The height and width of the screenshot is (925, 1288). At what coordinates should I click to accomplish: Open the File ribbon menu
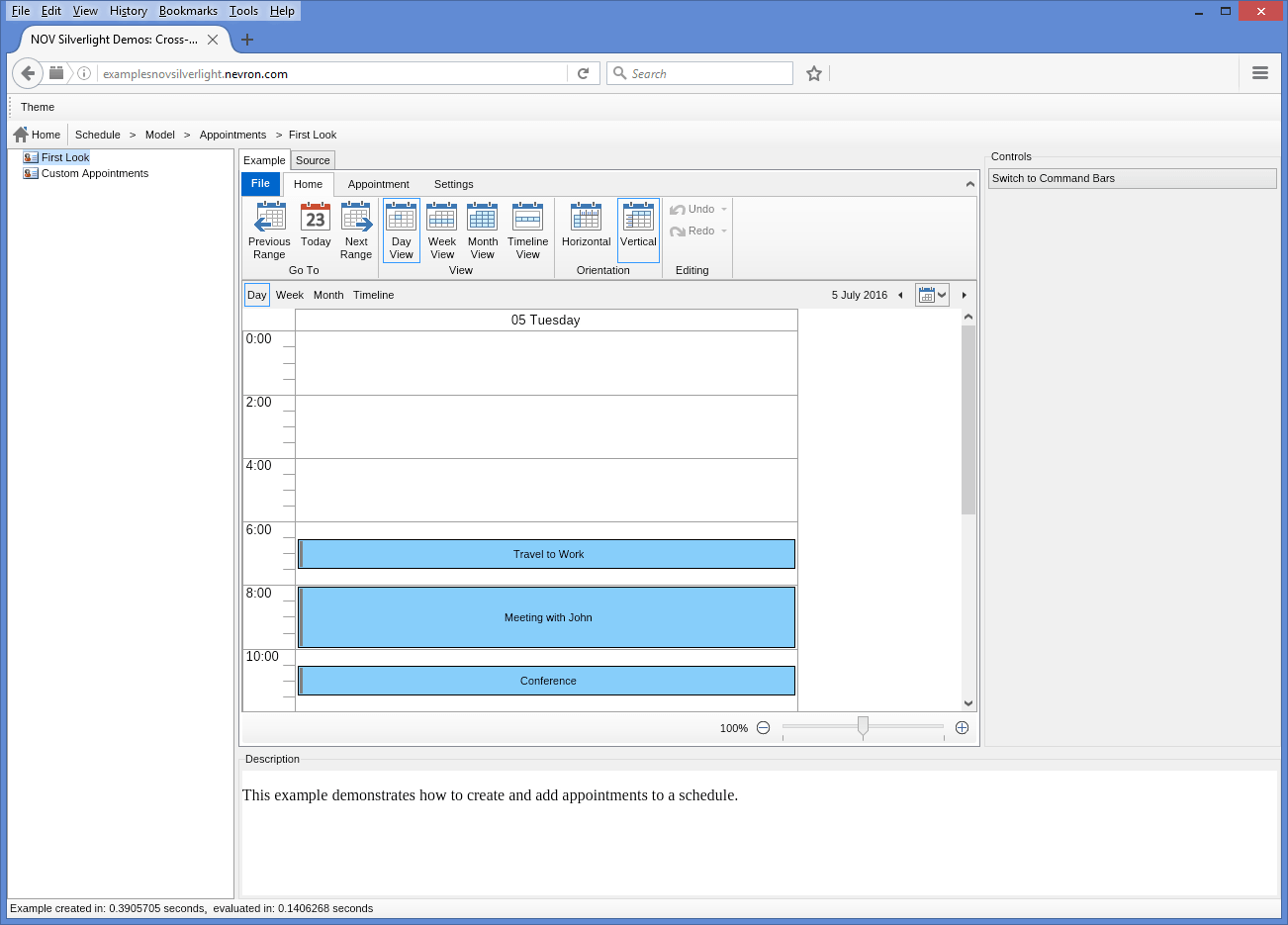(x=260, y=184)
